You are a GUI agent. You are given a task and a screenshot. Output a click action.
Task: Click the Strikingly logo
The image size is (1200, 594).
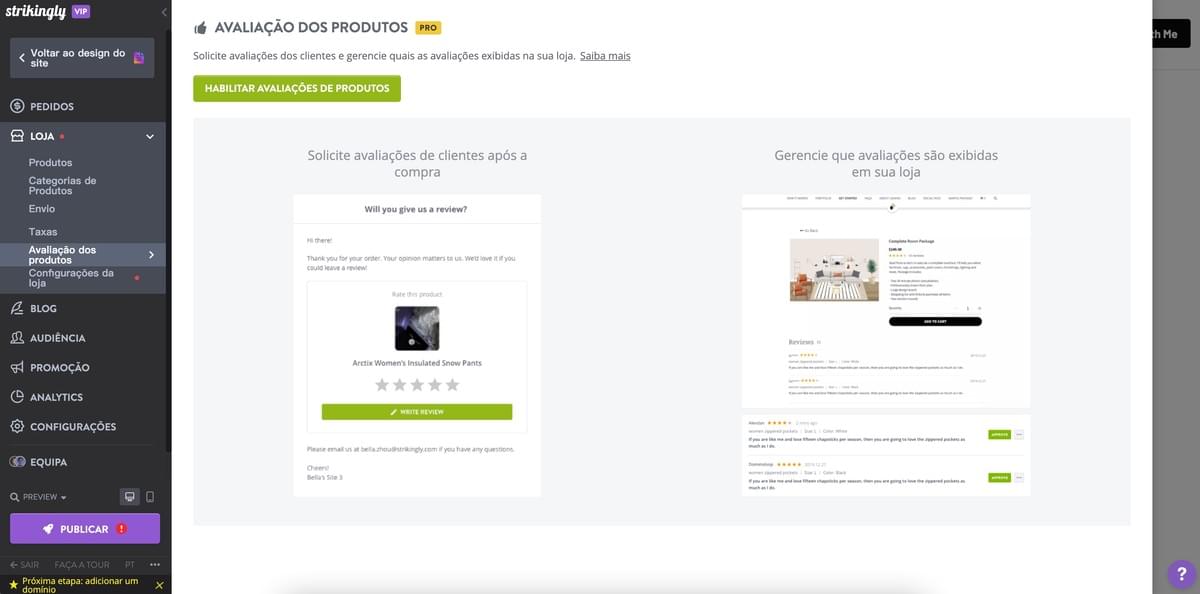click(x=36, y=12)
